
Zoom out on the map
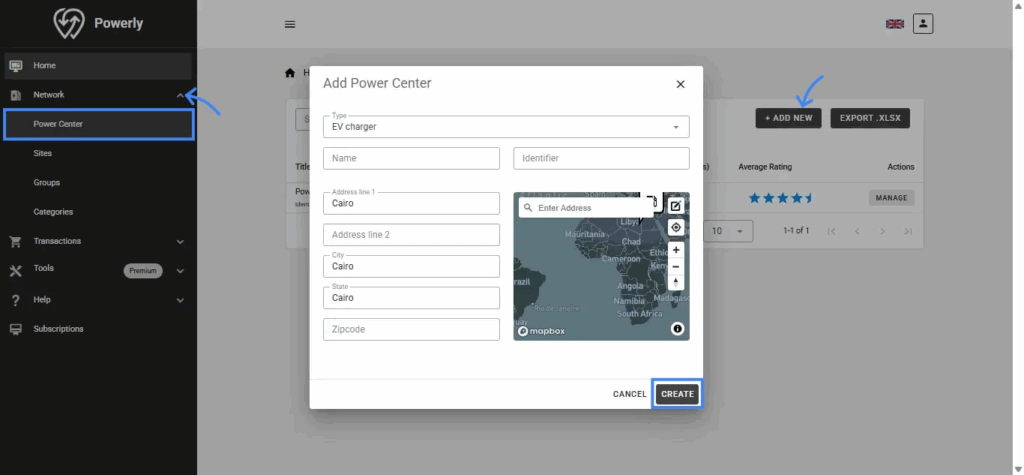(x=676, y=266)
